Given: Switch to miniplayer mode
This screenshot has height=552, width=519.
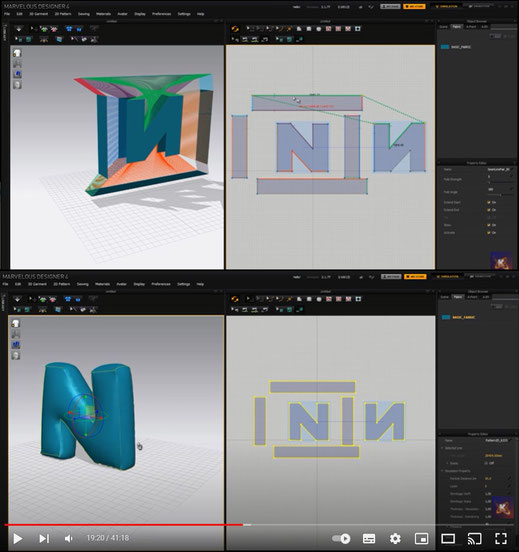Looking at the screenshot, I should click(421, 538).
